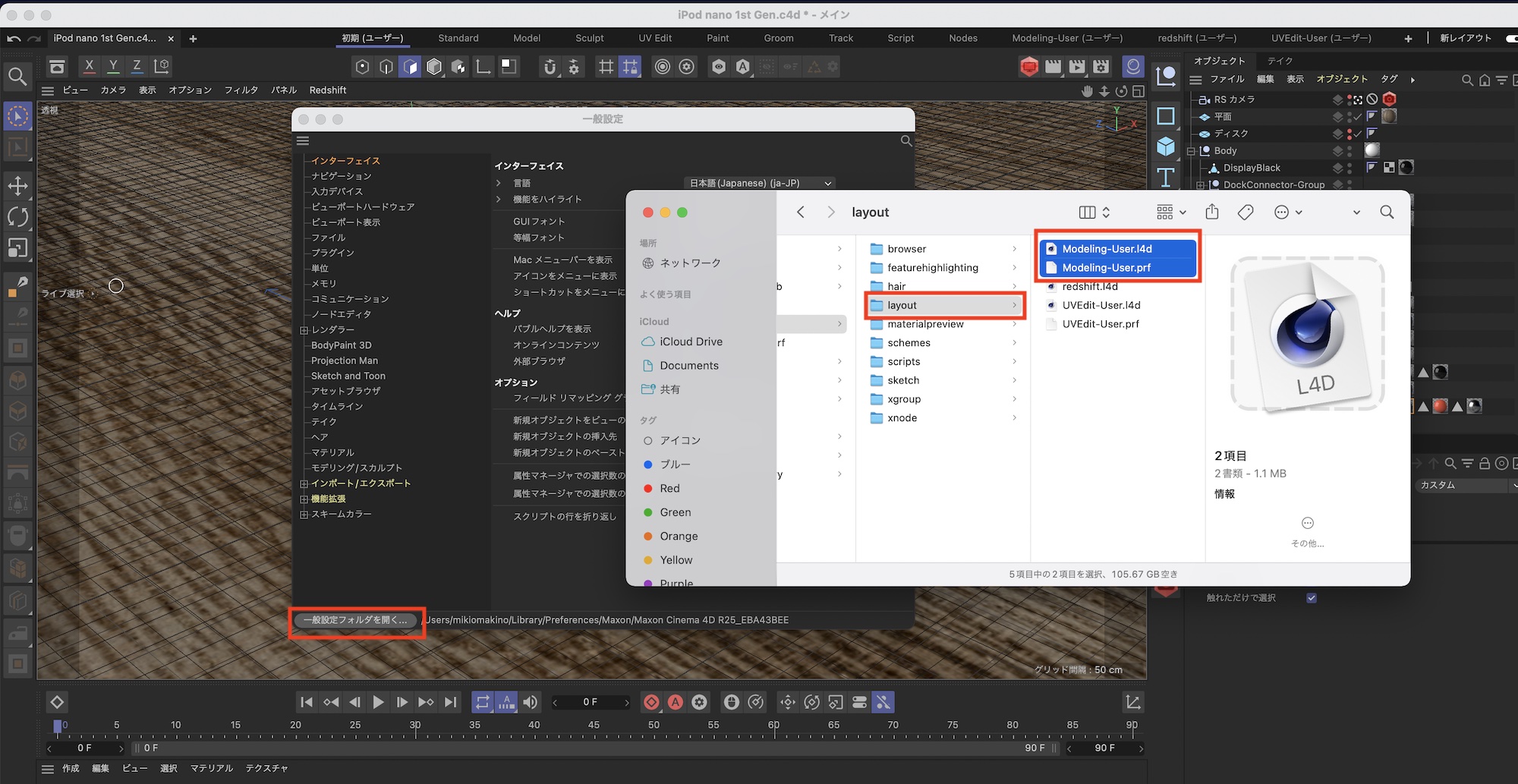Click the play forward button
The image size is (1518, 784).
(378, 702)
